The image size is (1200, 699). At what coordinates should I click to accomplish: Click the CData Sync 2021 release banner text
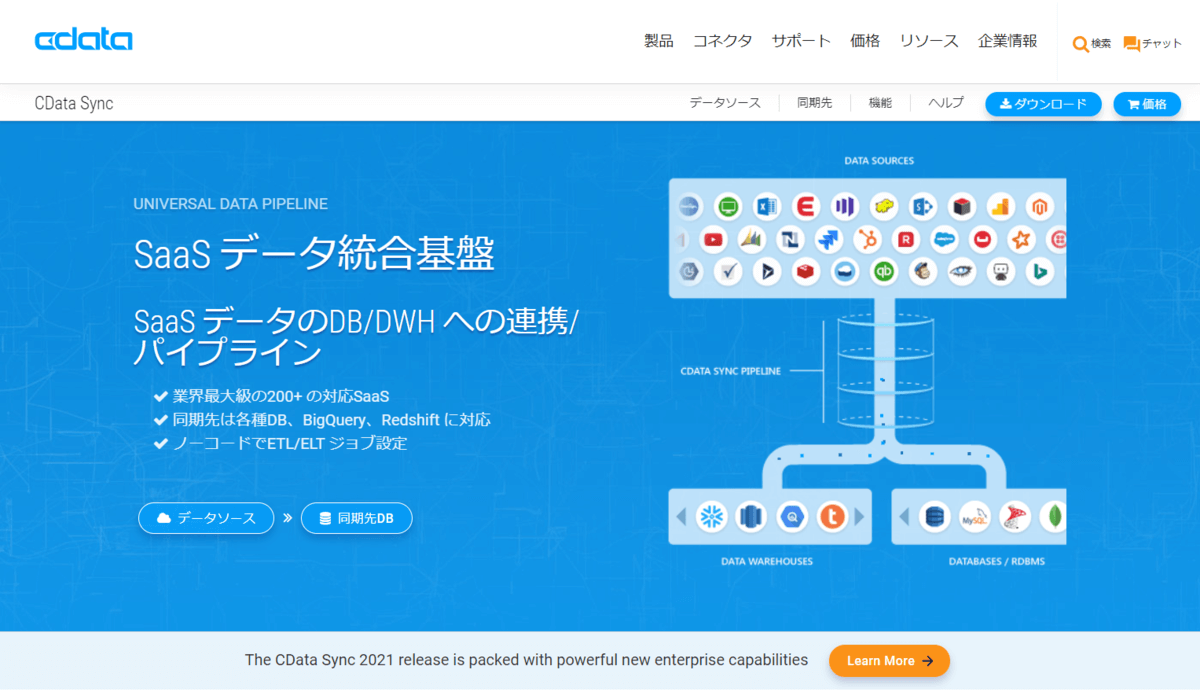(x=526, y=660)
